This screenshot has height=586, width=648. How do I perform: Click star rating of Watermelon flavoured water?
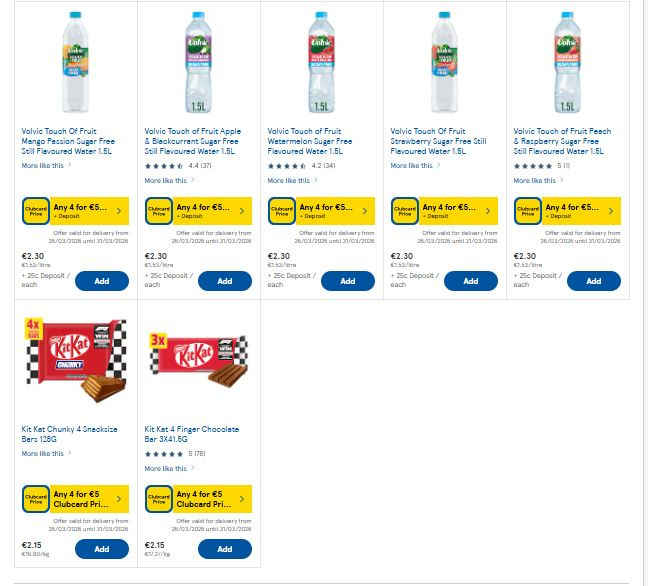tap(287, 166)
